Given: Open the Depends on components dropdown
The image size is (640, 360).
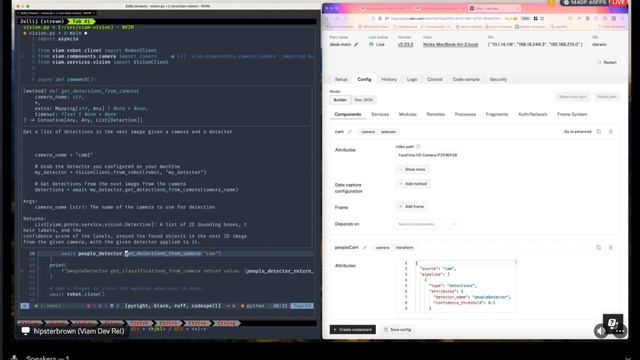Looking at the screenshot, I should click(x=426, y=224).
